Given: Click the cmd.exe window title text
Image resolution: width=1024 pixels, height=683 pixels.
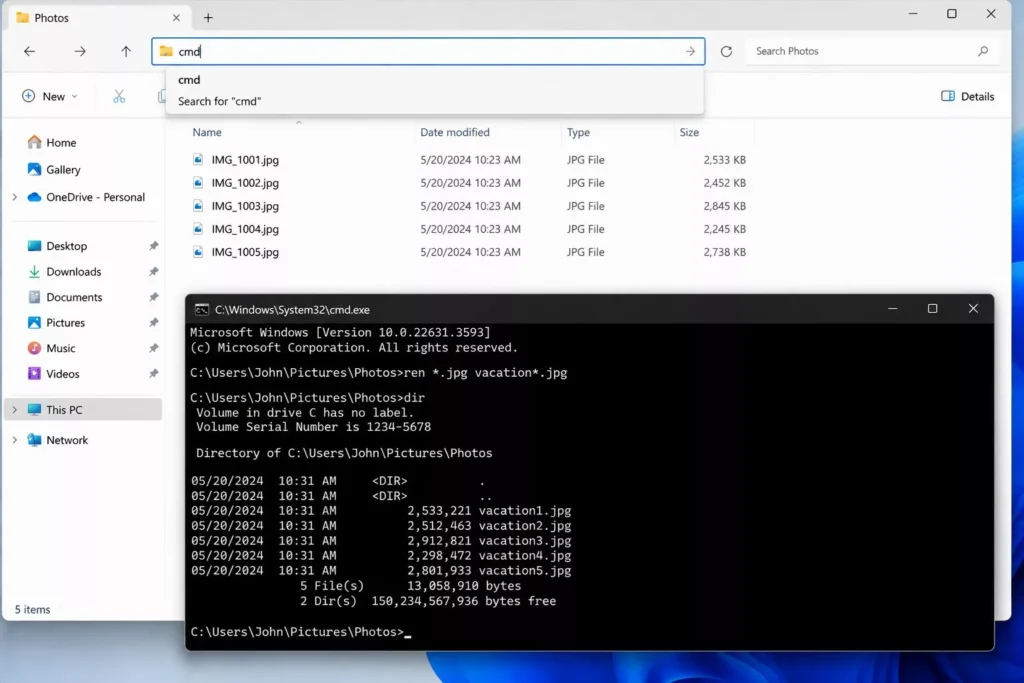Looking at the screenshot, I should [292, 310].
